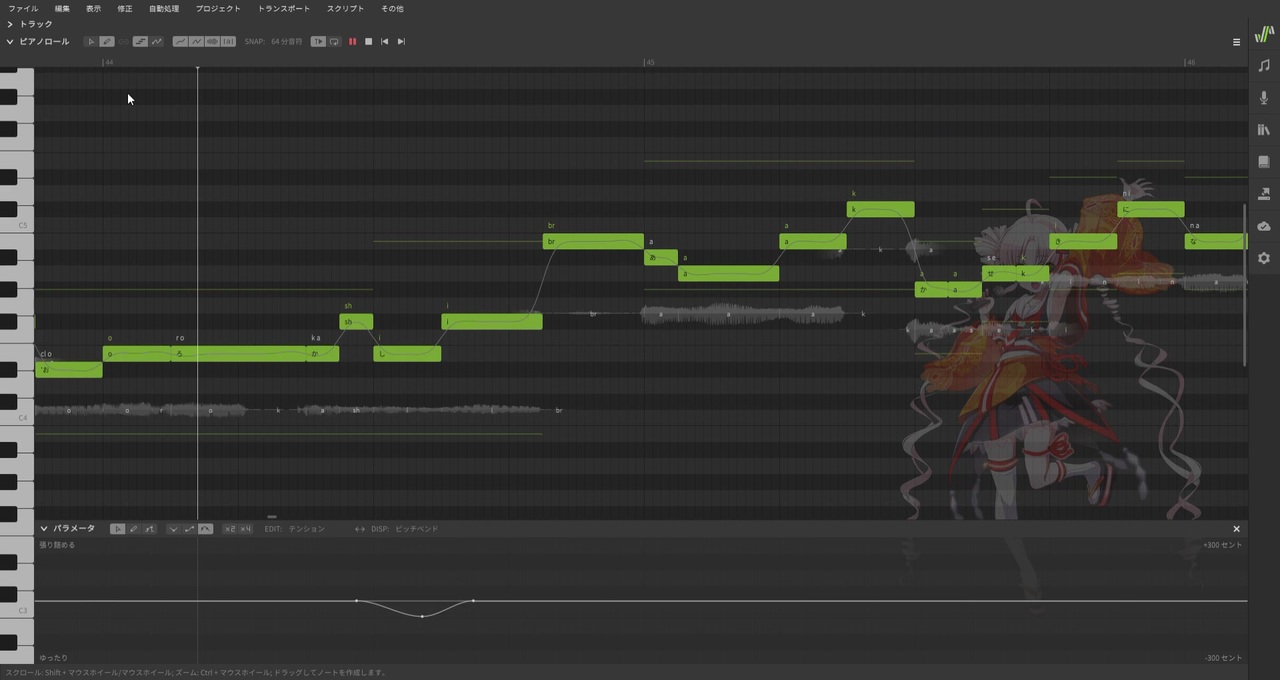Choose the linear interpolation mode icon
This screenshot has height=680, width=1280.
pos(189,529)
